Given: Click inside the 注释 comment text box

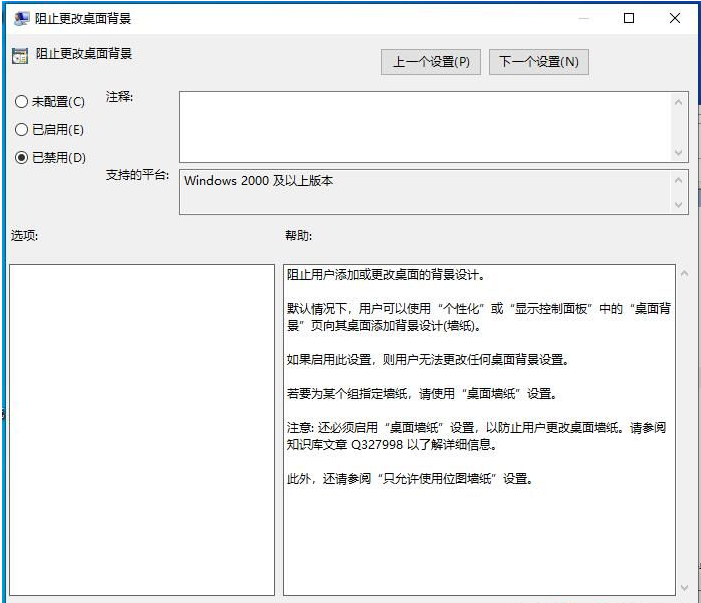Looking at the screenshot, I should pos(425,126).
